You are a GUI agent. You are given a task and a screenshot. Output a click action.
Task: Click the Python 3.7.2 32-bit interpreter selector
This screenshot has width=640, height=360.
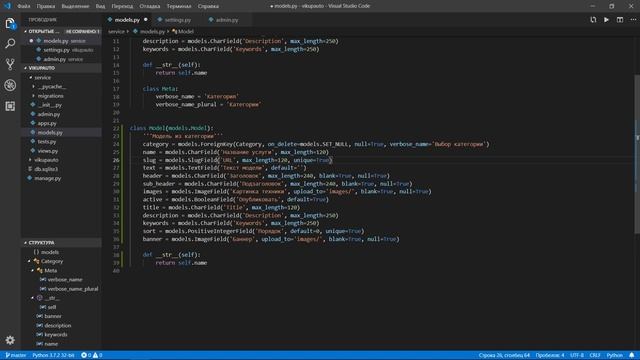click(53, 355)
